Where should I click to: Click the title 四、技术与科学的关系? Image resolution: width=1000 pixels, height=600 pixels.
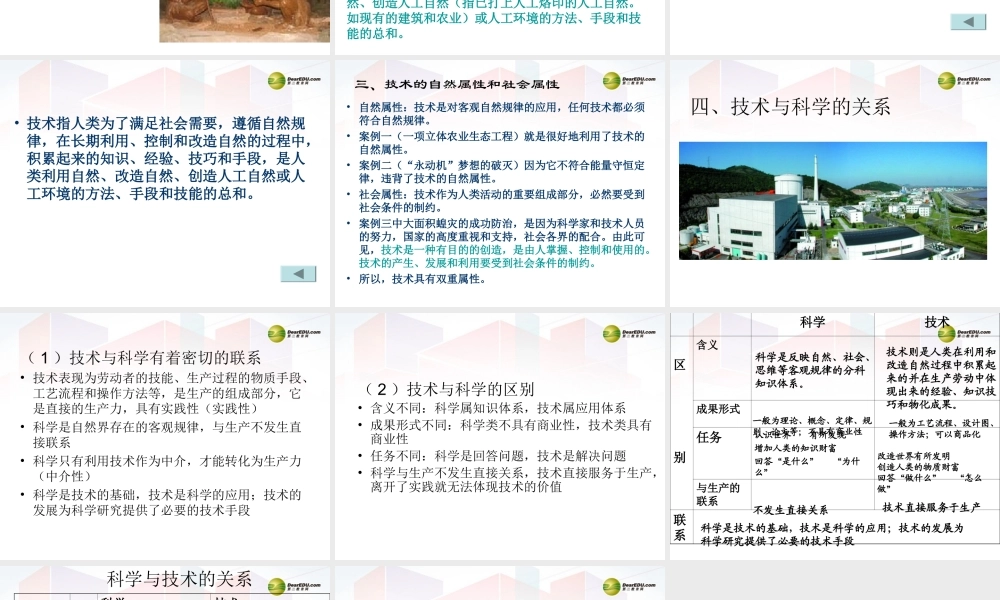790,106
